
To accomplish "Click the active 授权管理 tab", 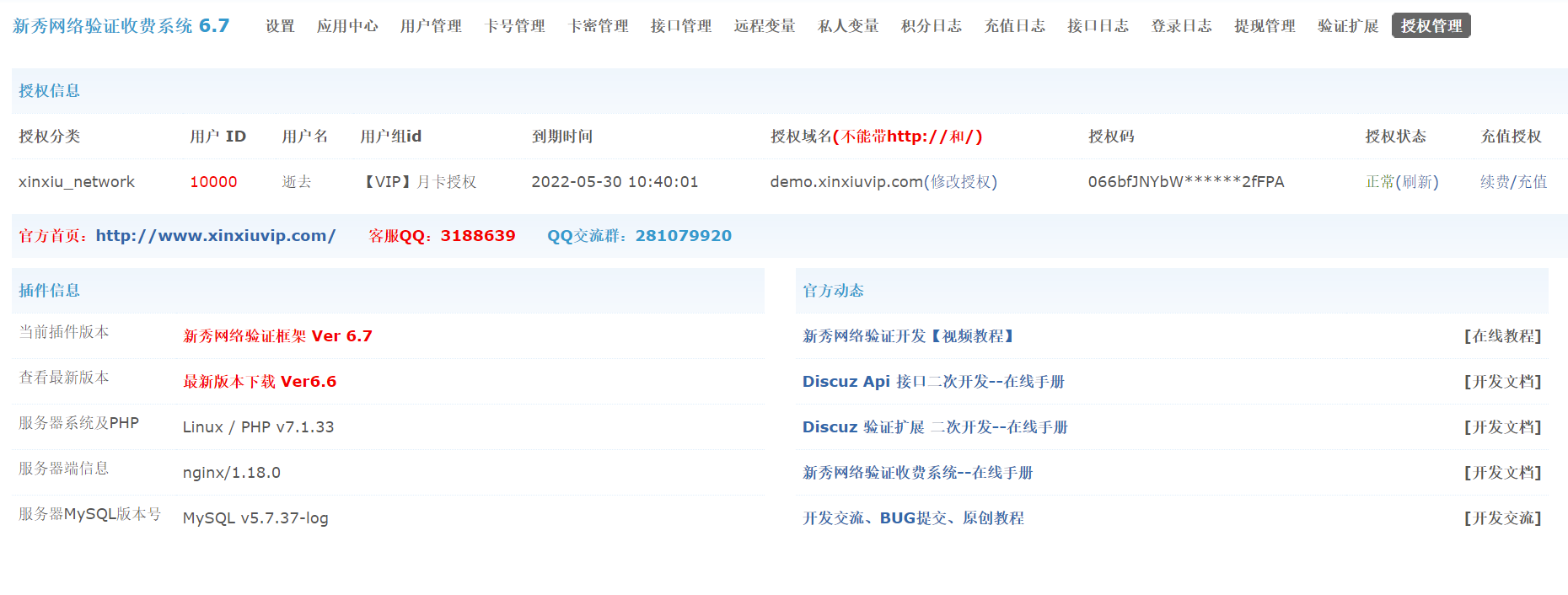I will coord(1431,26).
